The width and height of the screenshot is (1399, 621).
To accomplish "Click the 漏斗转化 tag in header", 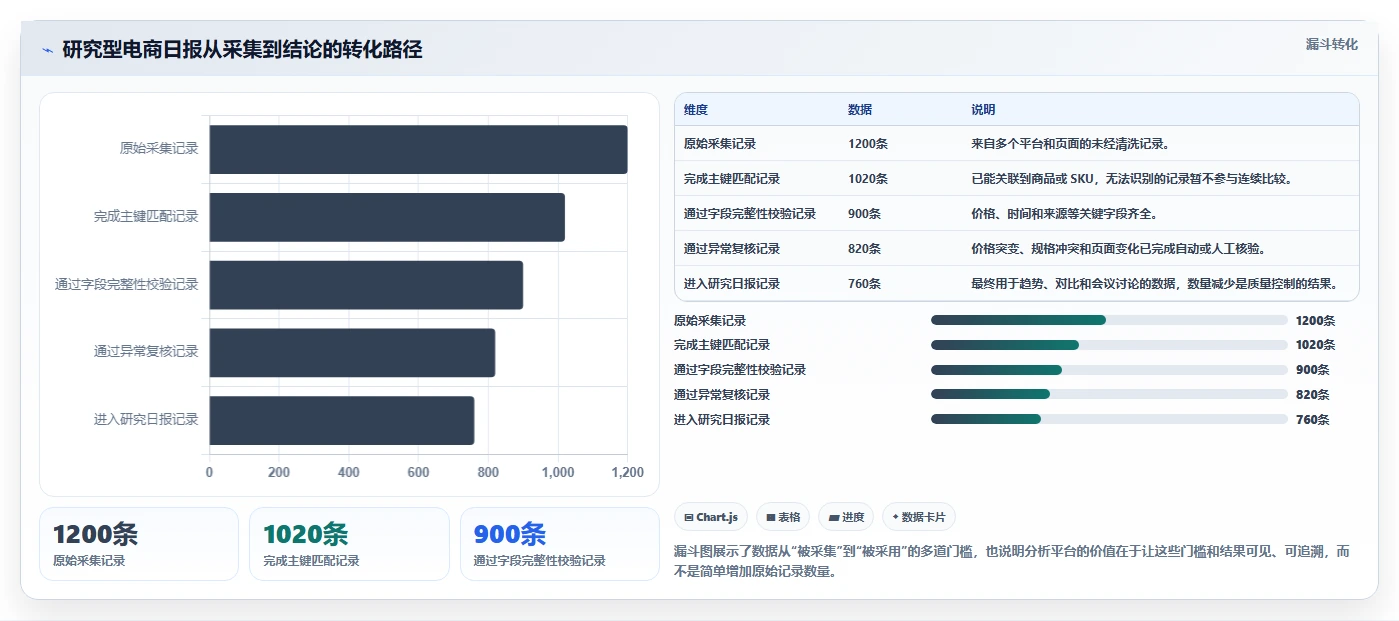I will tap(1332, 45).
